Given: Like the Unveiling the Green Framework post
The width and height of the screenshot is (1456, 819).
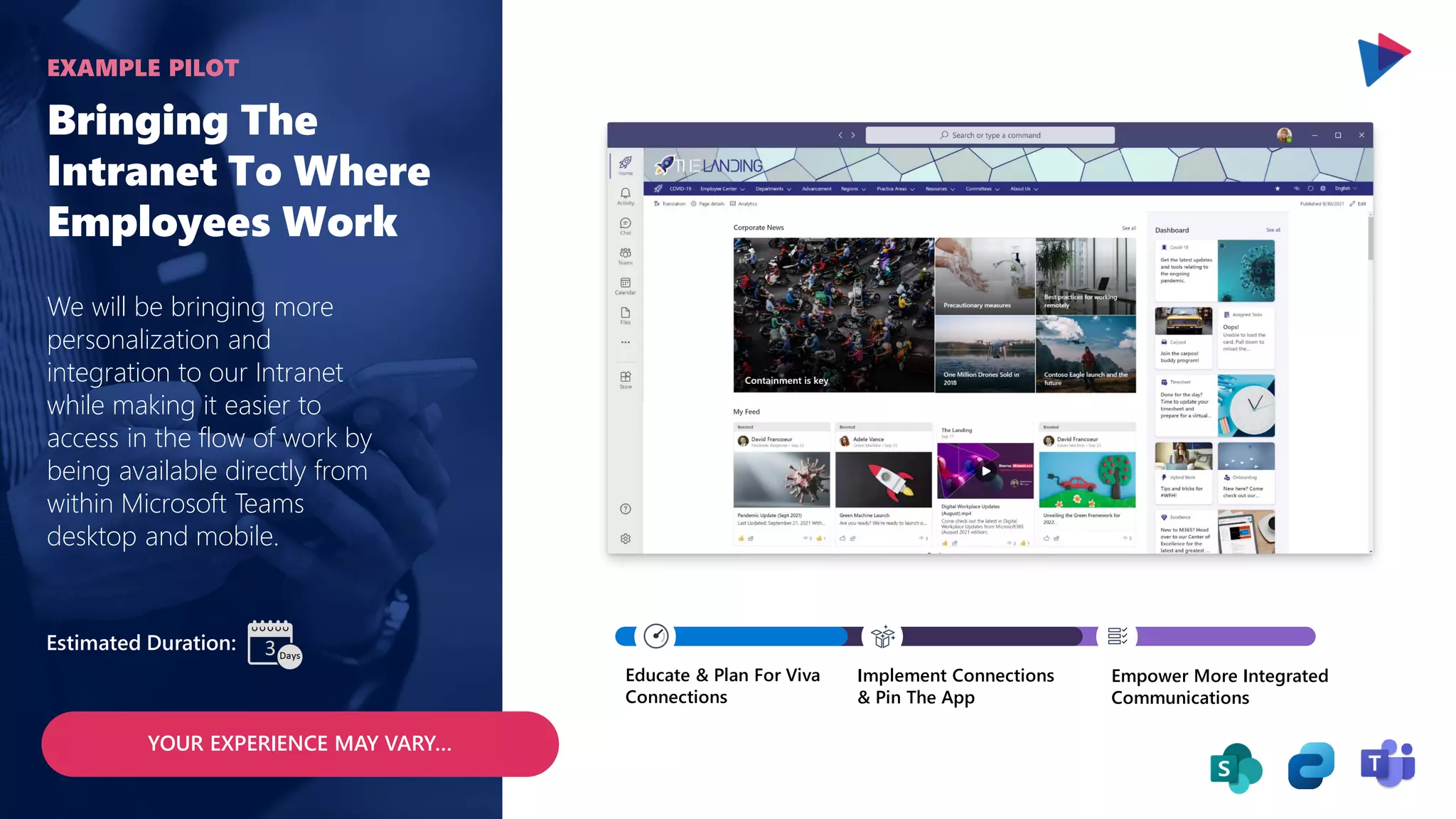Looking at the screenshot, I should pyautogui.click(x=1046, y=539).
